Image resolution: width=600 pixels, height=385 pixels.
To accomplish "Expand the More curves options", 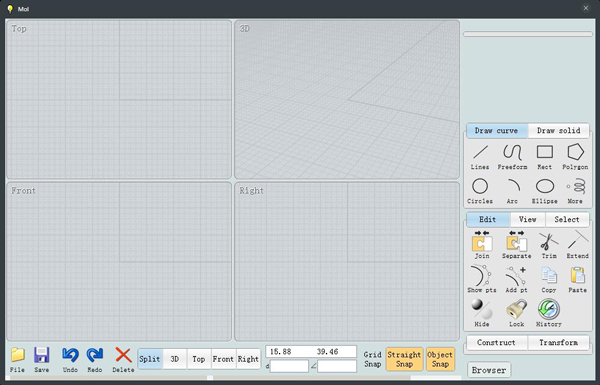I will point(575,191).
